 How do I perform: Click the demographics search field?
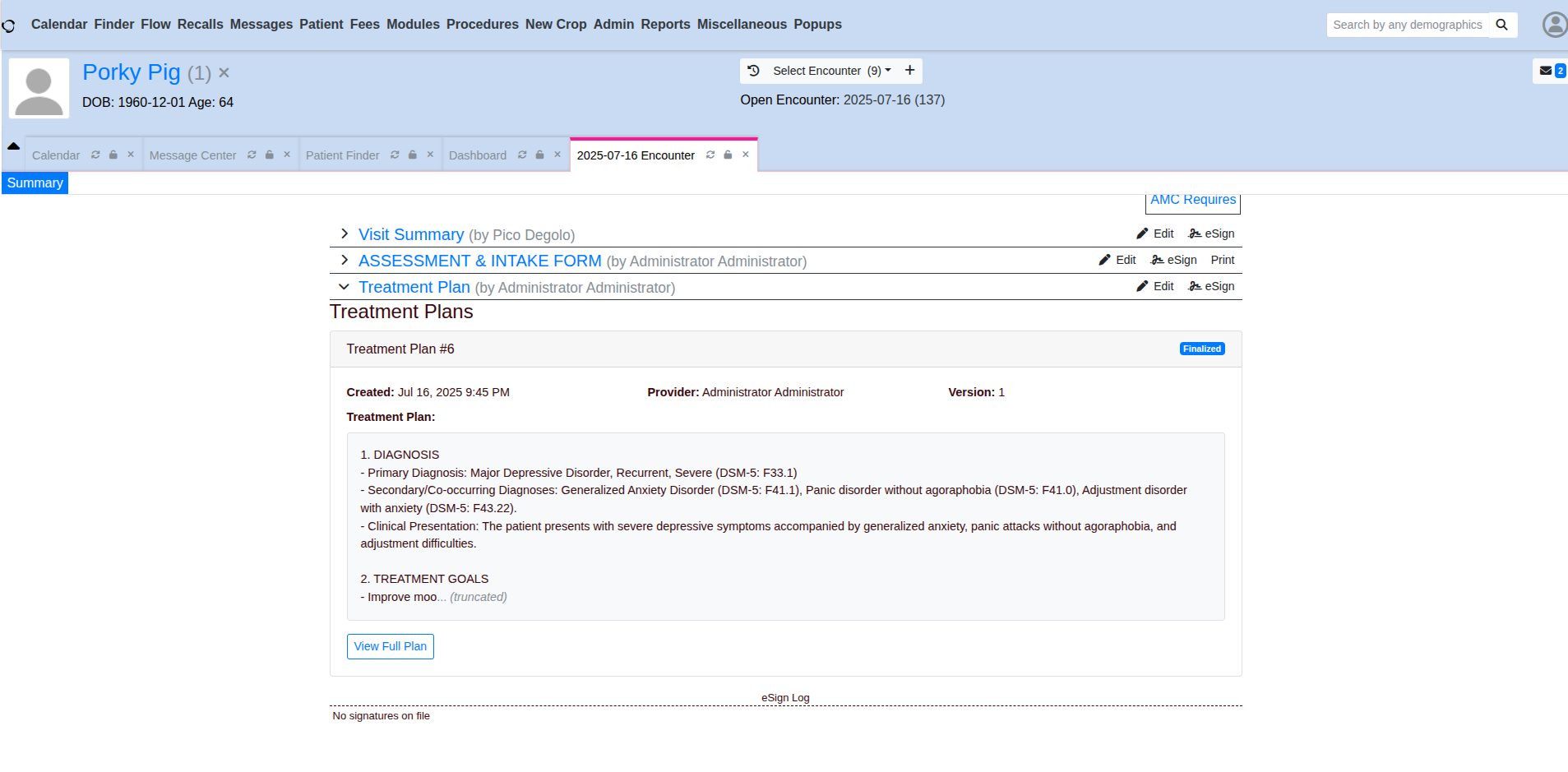pos(1408,25)
